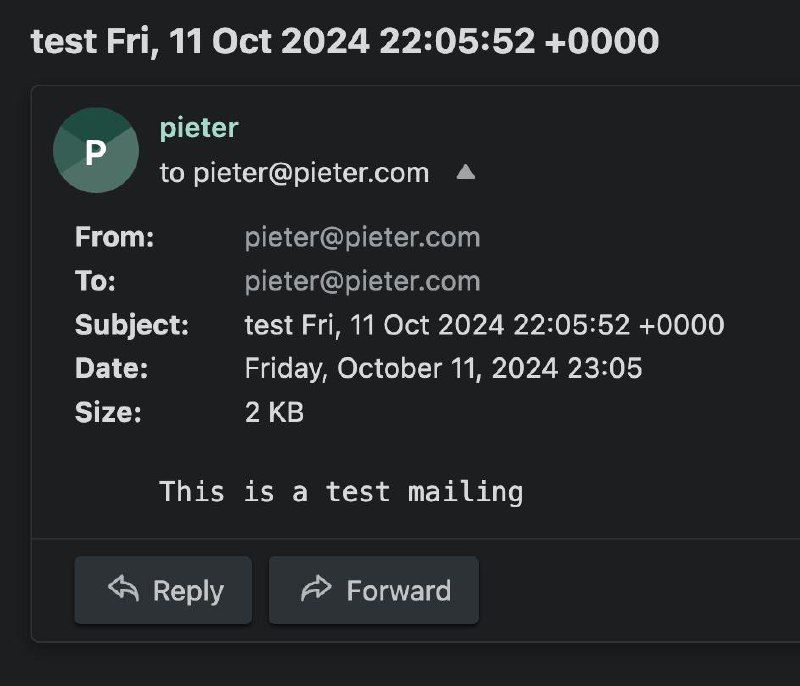Click the To: field label

(96, 281)
